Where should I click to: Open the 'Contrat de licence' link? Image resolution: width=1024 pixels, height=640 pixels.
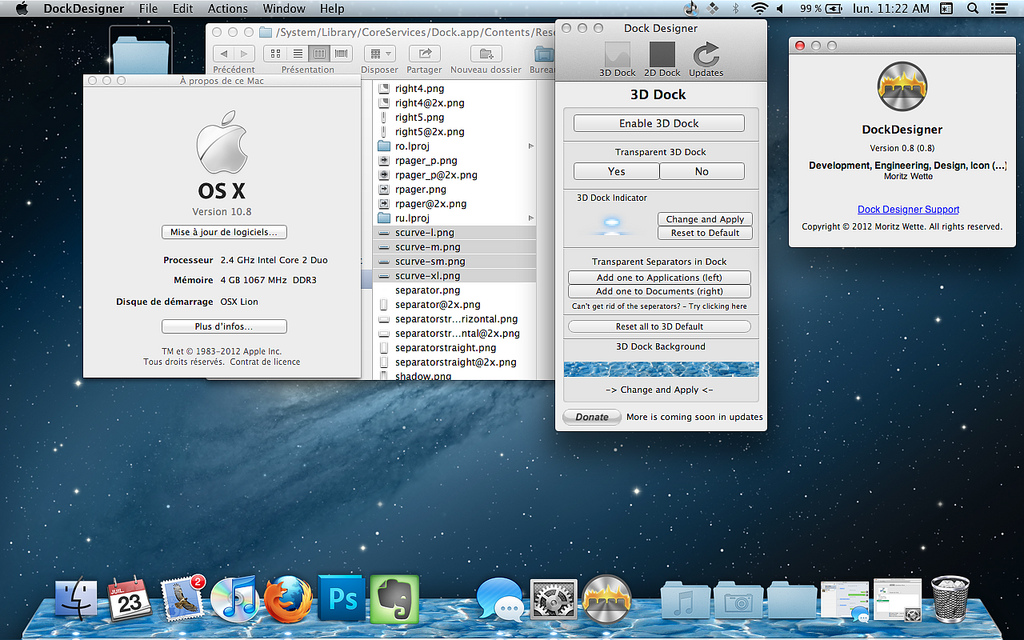(x=264, y=362)
